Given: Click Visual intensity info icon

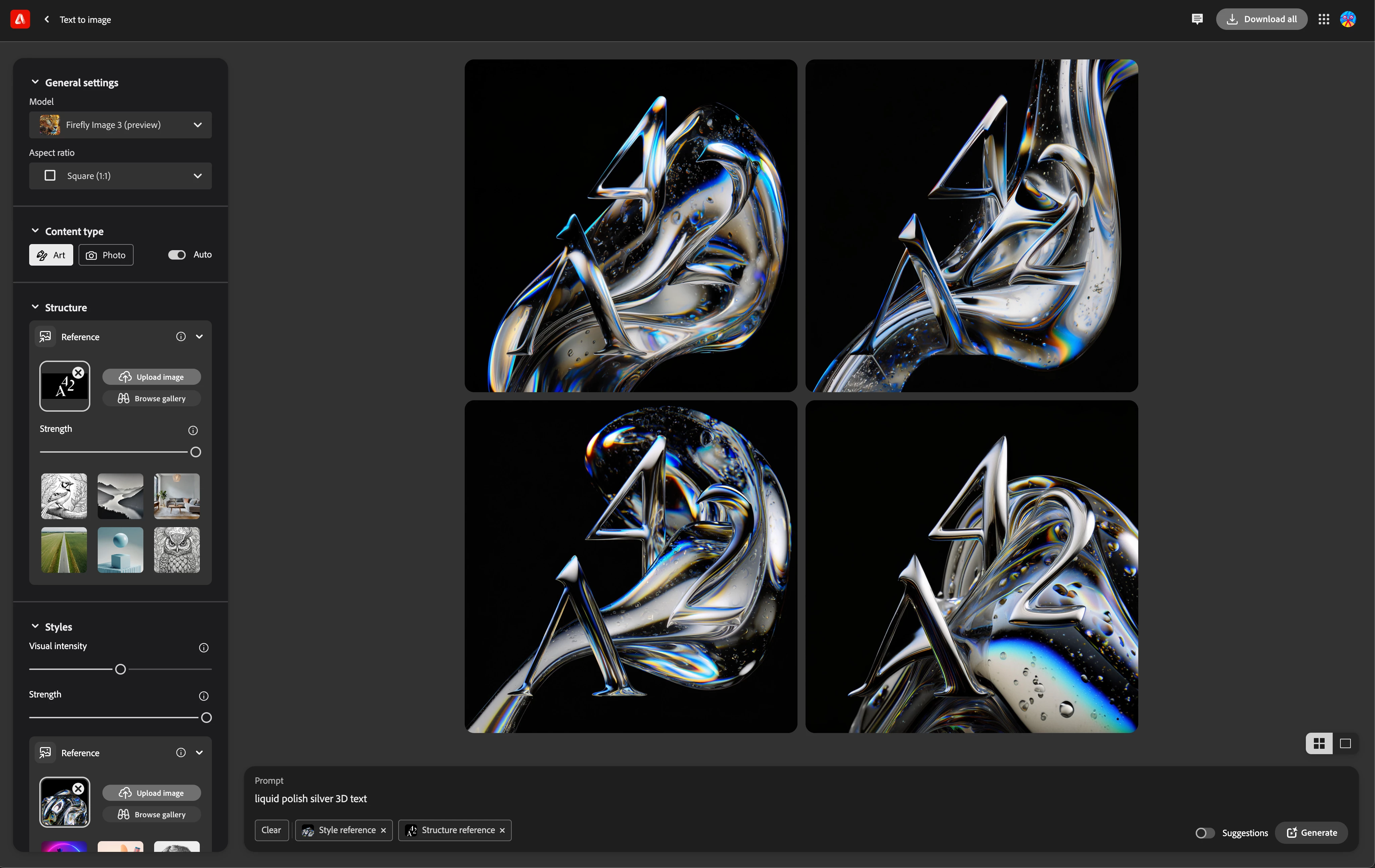Looking at the screenshot, I should (203, 648).
